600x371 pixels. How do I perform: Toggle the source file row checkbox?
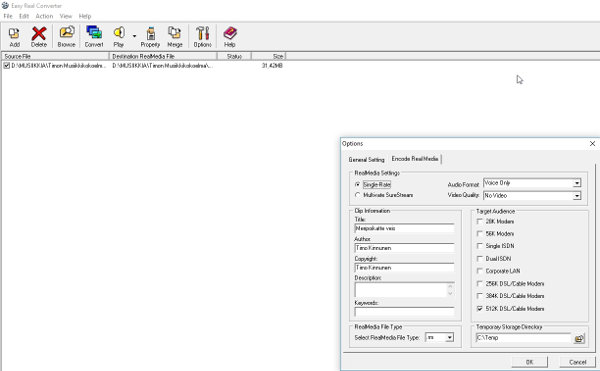pos(7,66)
